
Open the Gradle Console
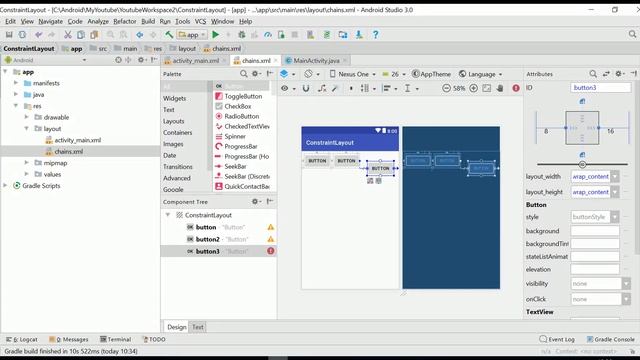(610, 339)
